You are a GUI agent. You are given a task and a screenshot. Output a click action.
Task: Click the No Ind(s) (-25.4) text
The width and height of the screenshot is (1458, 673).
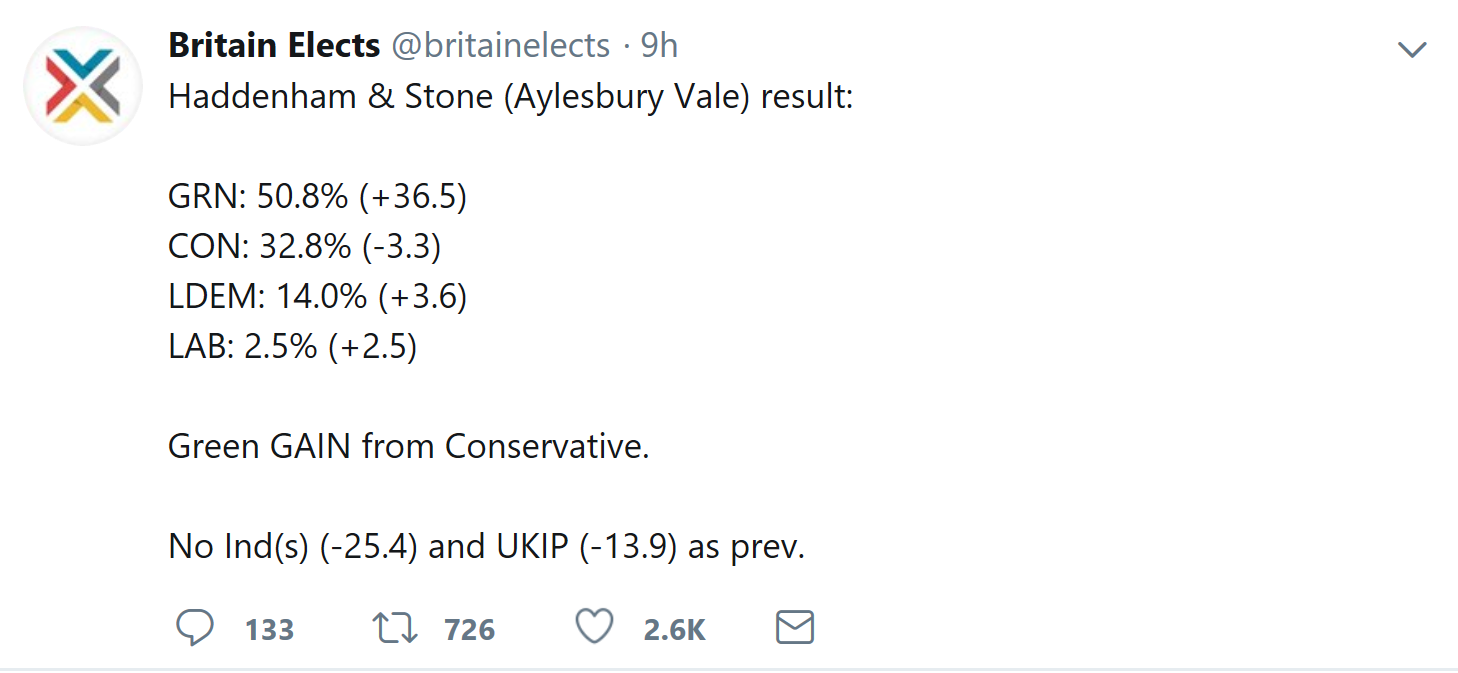click(292, 547)
